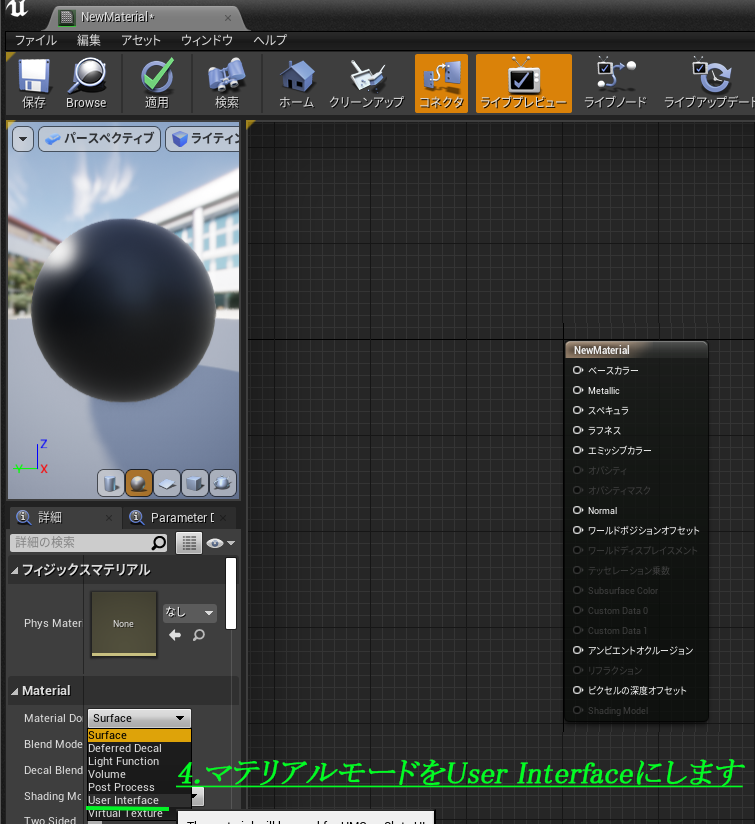Open ファイル menu
Viewport: 755px width, 824px height.
(36, 40)
